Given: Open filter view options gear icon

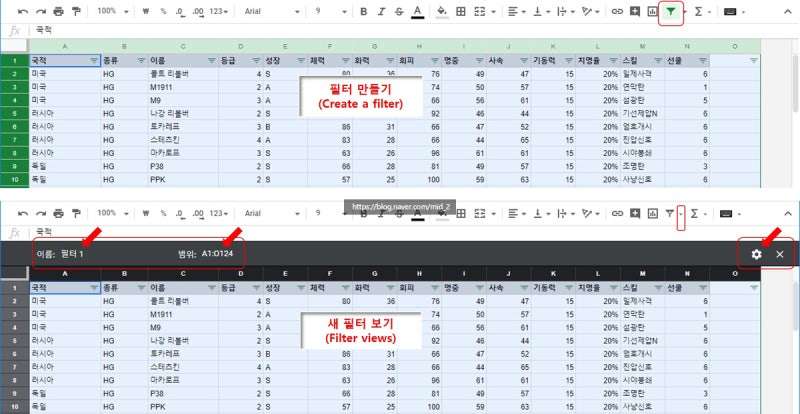Looking at the screenshot, I should point(756,254).
